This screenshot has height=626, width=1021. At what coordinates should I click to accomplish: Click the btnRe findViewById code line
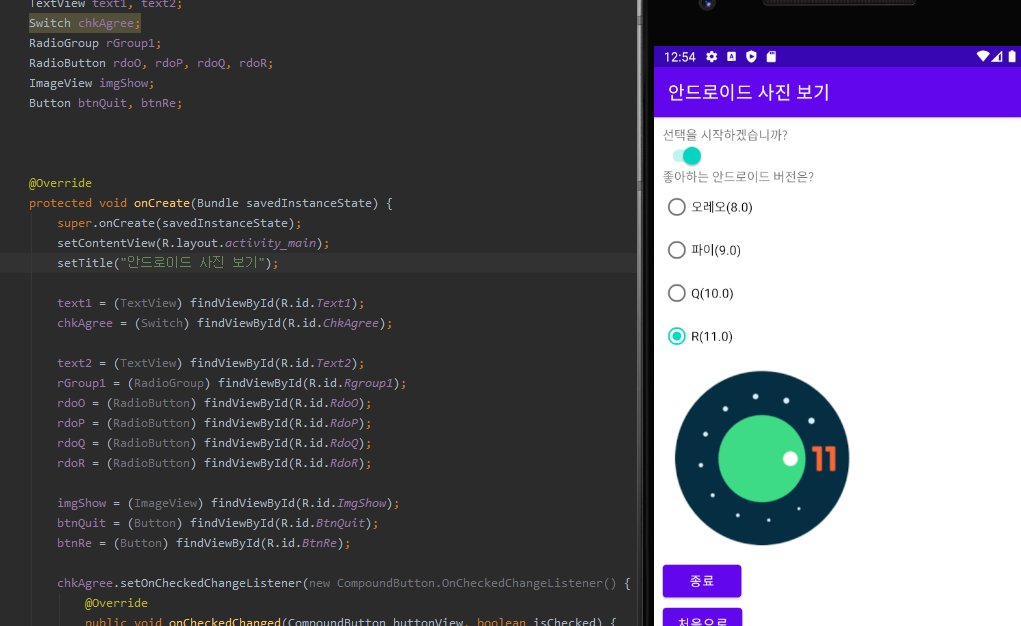(204, 543)
